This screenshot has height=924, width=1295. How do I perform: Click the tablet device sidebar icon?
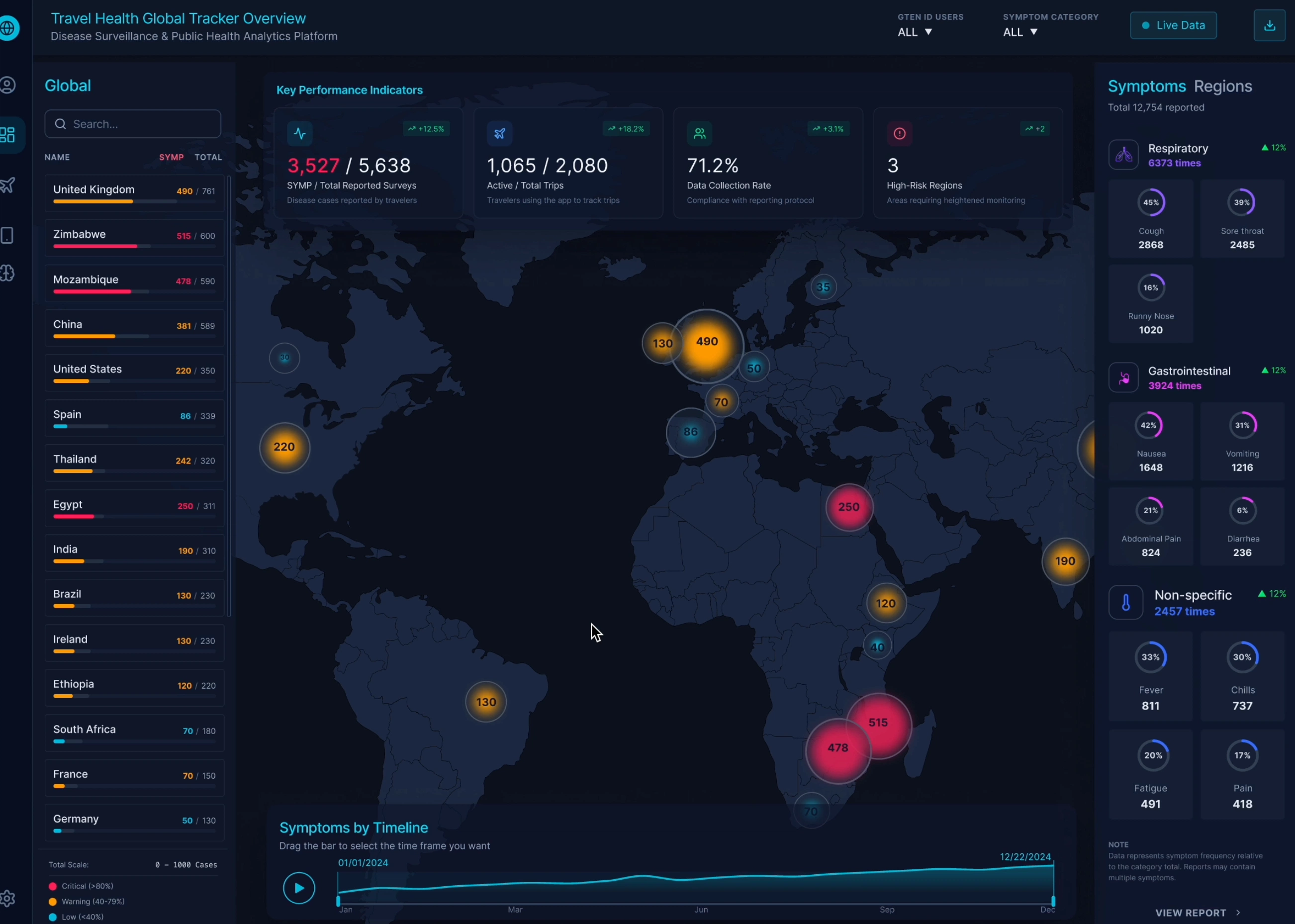coord(8,235)
